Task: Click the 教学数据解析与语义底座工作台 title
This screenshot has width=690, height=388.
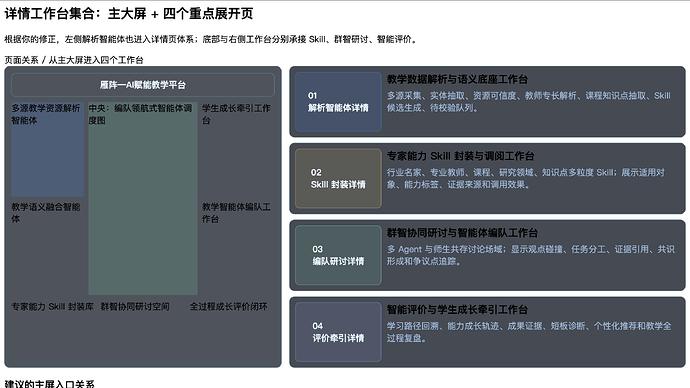Action: tap(457, 79)
